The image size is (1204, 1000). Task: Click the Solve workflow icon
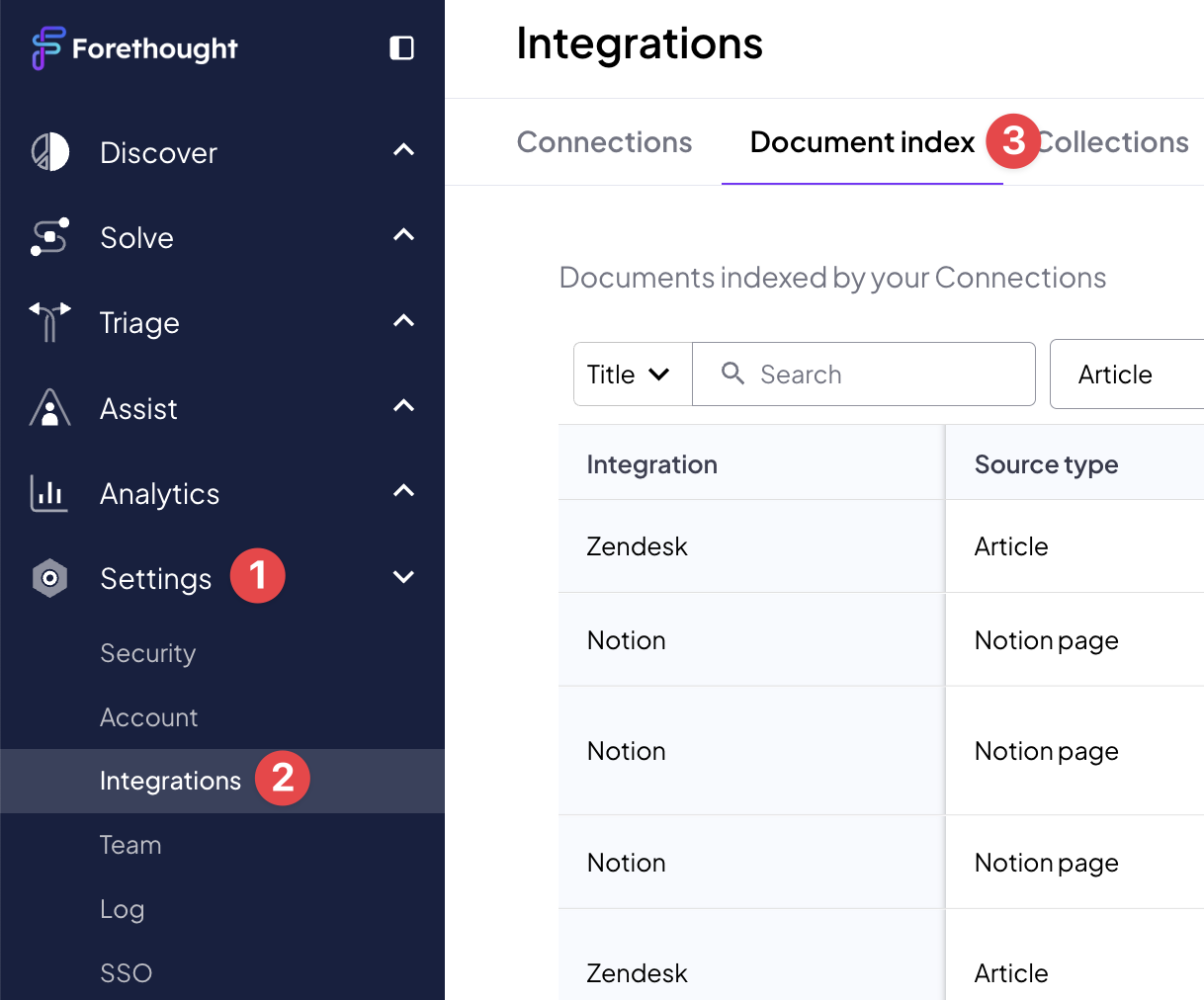pos(50,237)
